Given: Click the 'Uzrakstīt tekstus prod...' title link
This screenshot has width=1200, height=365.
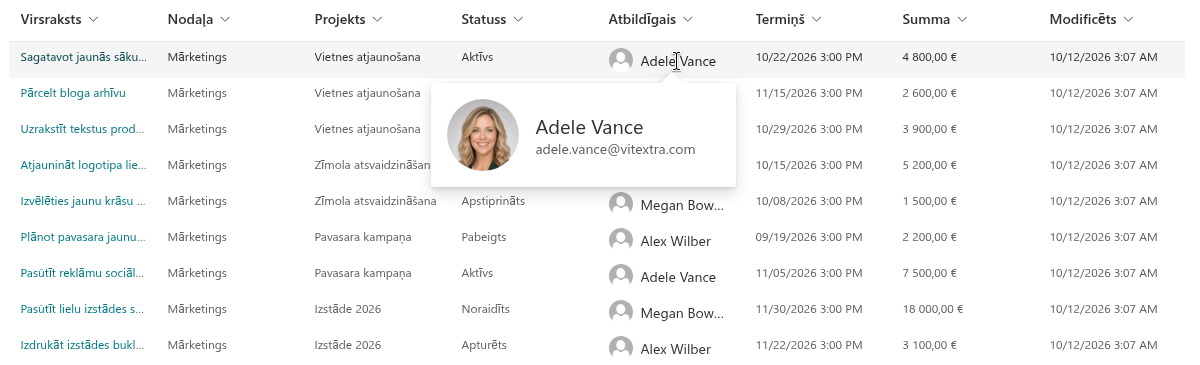Looking at the screenshot, I should coord(83,129).
